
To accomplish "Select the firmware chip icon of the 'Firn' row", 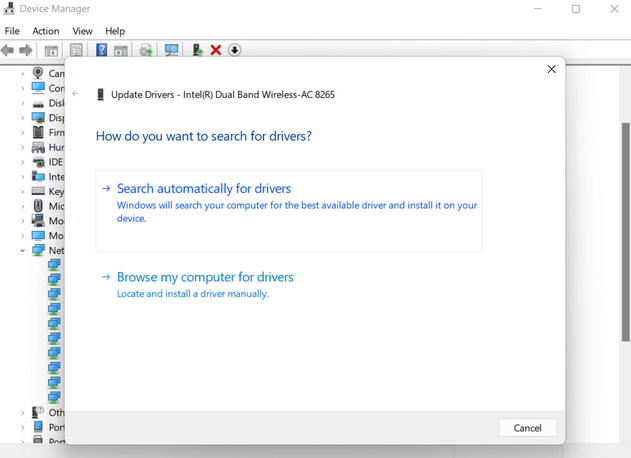I will click(x=38, y=132).
